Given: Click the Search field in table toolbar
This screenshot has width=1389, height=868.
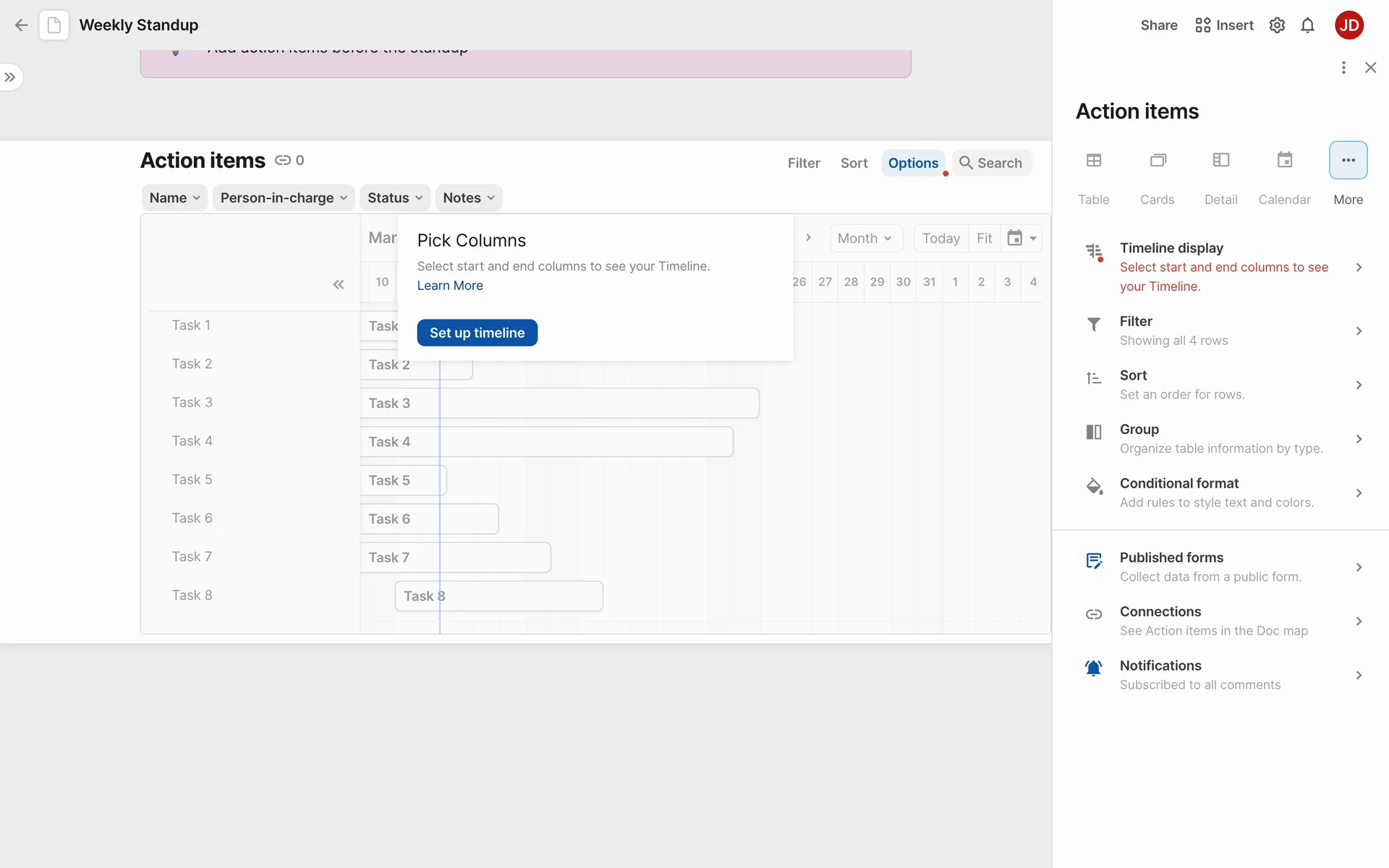Looking at the screenshot, I should point(991,163).
